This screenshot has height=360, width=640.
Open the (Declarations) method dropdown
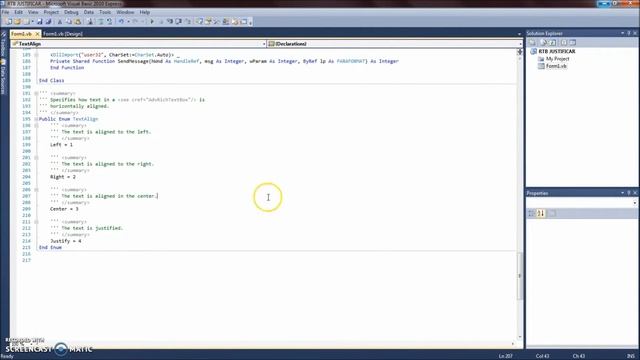[x=520, y=44]
